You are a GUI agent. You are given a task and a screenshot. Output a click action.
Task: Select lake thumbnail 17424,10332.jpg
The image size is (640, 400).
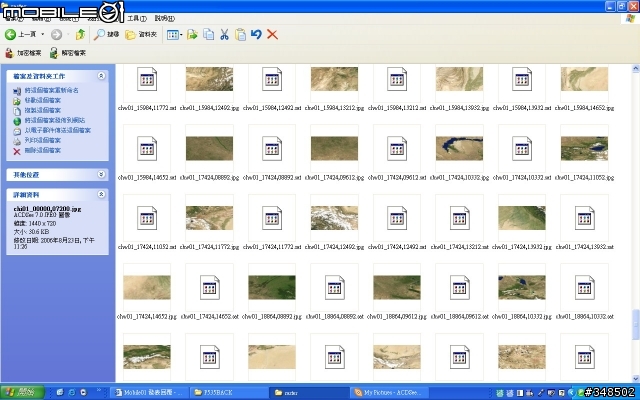pos(459,149)
